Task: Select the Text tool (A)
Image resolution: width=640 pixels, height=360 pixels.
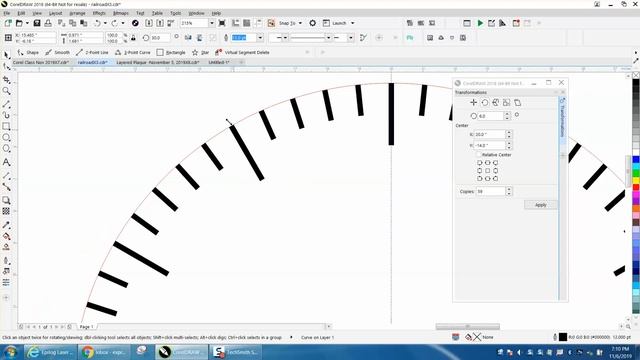Action: click(x=6, y=162)
